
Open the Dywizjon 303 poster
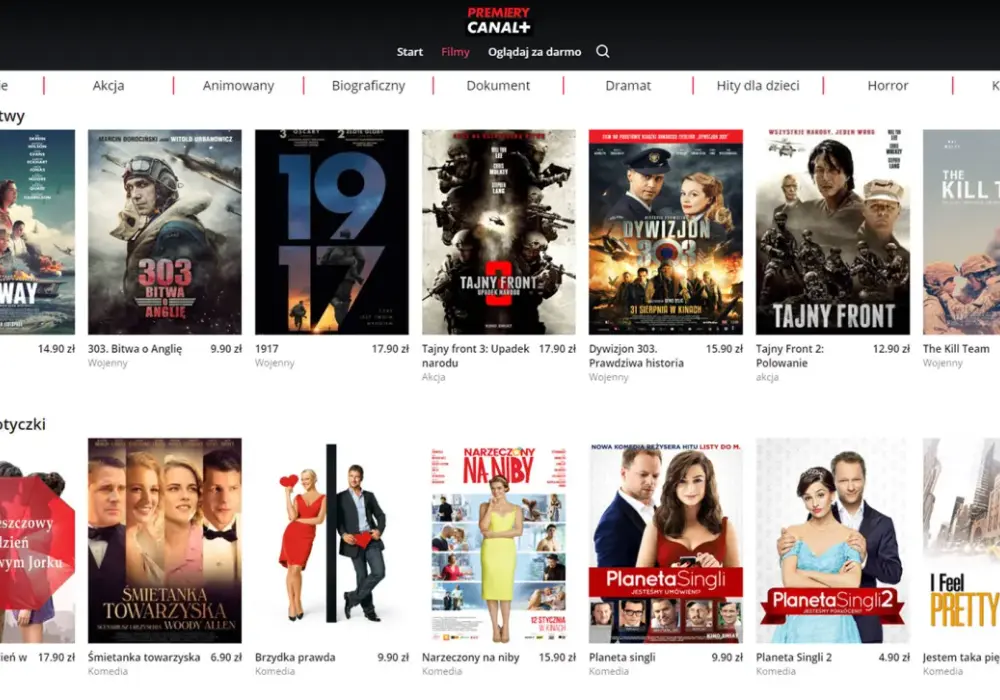666,232
